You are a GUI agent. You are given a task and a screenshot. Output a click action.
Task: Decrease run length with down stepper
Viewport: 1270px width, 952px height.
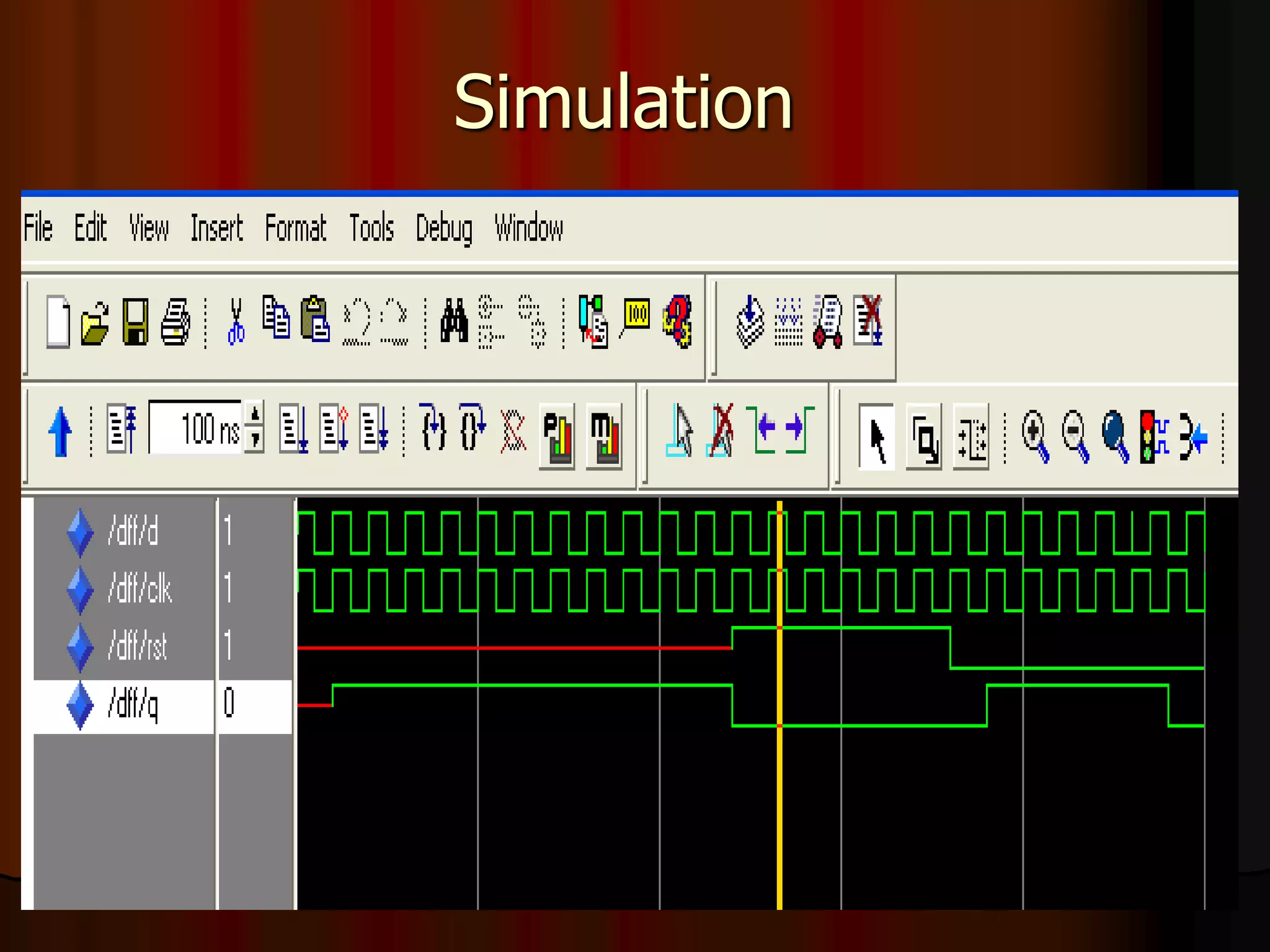[x=255, y=440]
